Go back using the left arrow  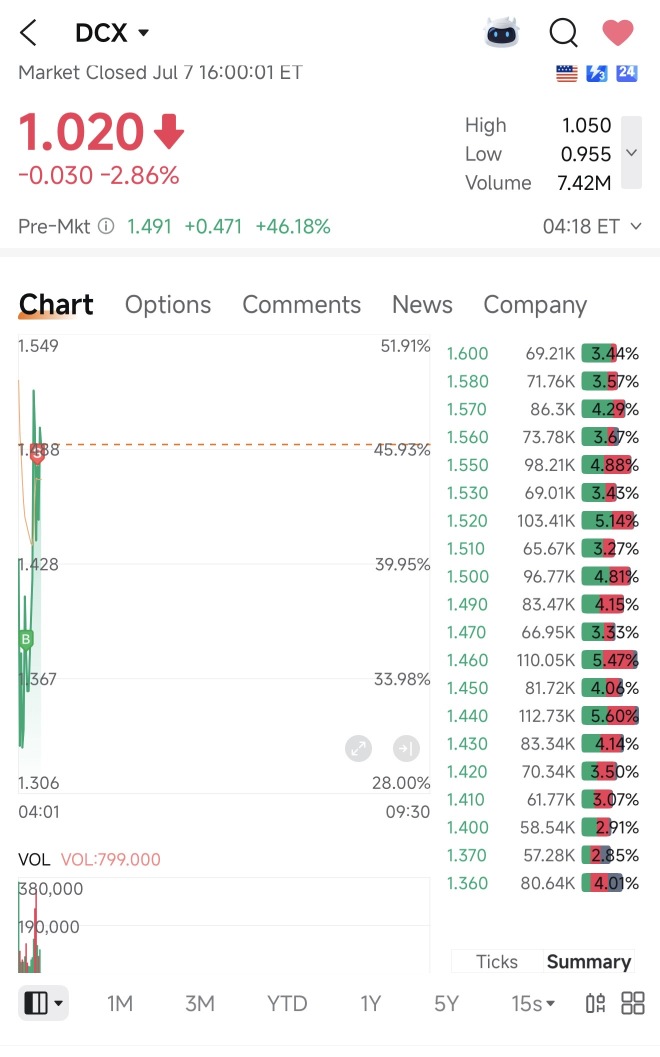point(28,32)
